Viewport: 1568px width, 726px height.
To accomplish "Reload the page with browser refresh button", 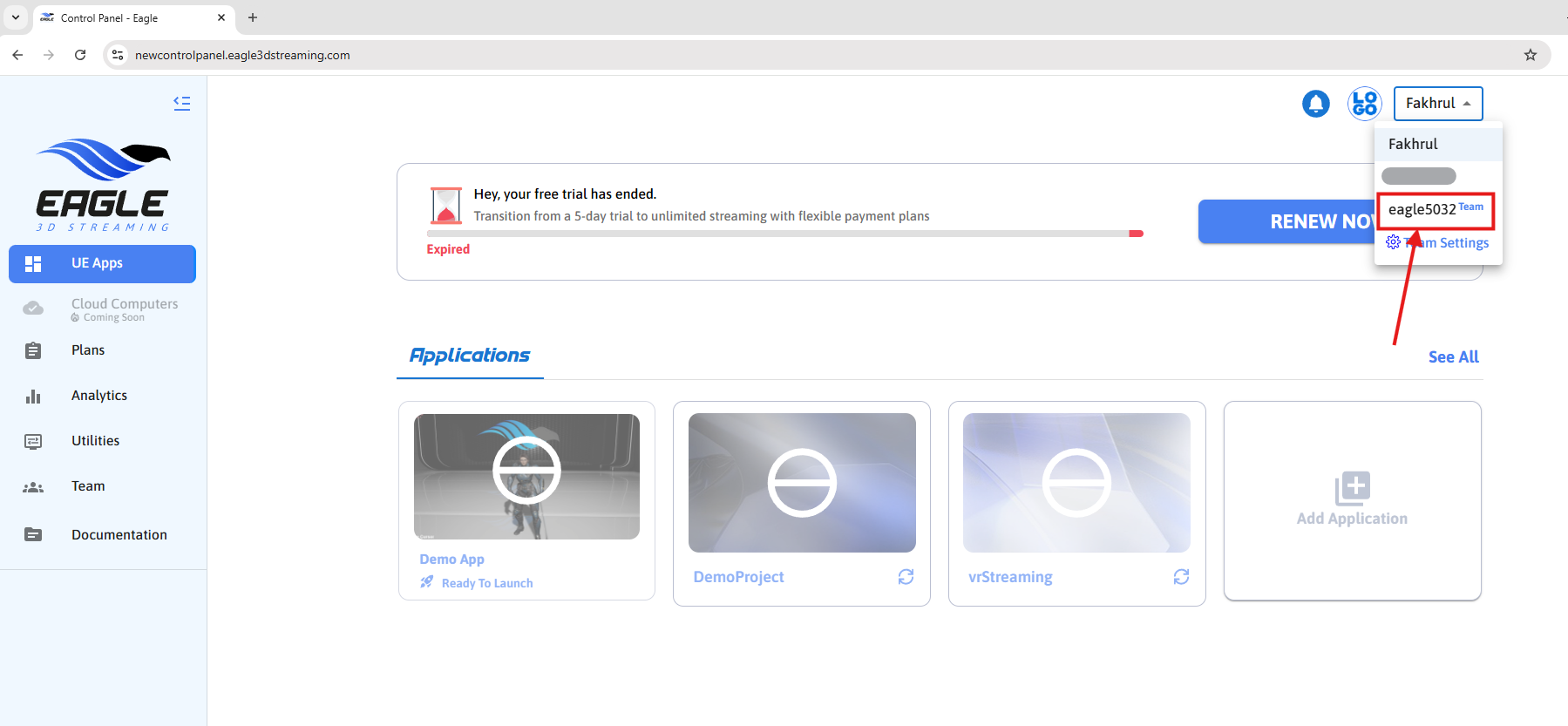I will [x=80, y=55].
